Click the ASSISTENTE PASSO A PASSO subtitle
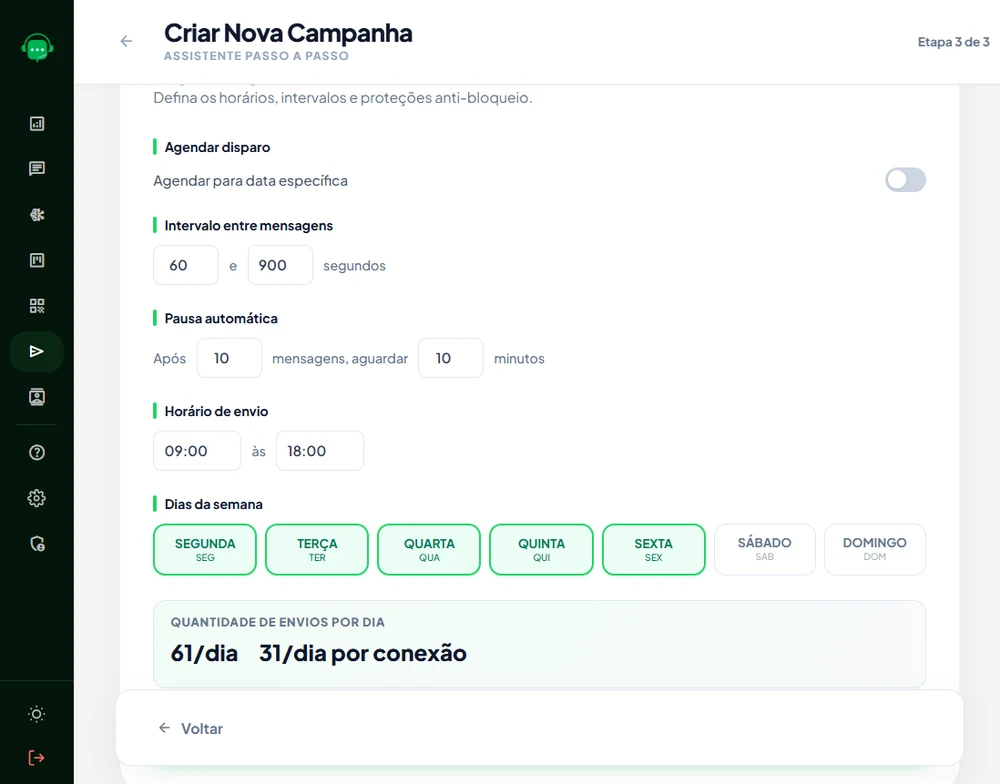The width and height of the screenshot is (1000, 784). 256,56
